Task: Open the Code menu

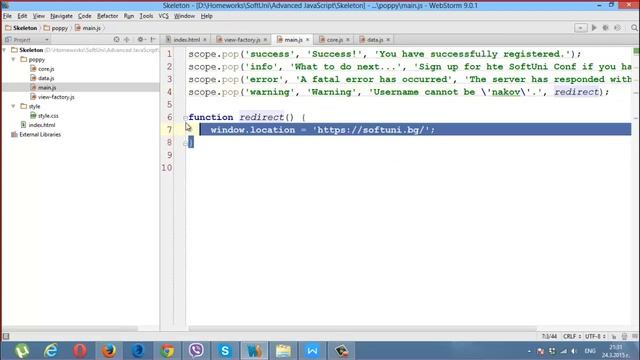Action: (x=84, y=16)
